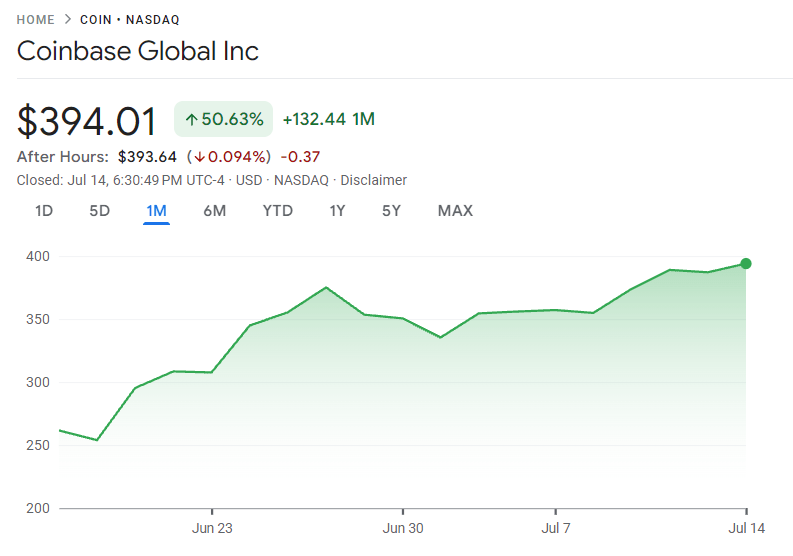Image resolution: width=793 pixels, height=556 pixels.
Task: Click the green endpoint dot on chart
Action: [746, 264]
